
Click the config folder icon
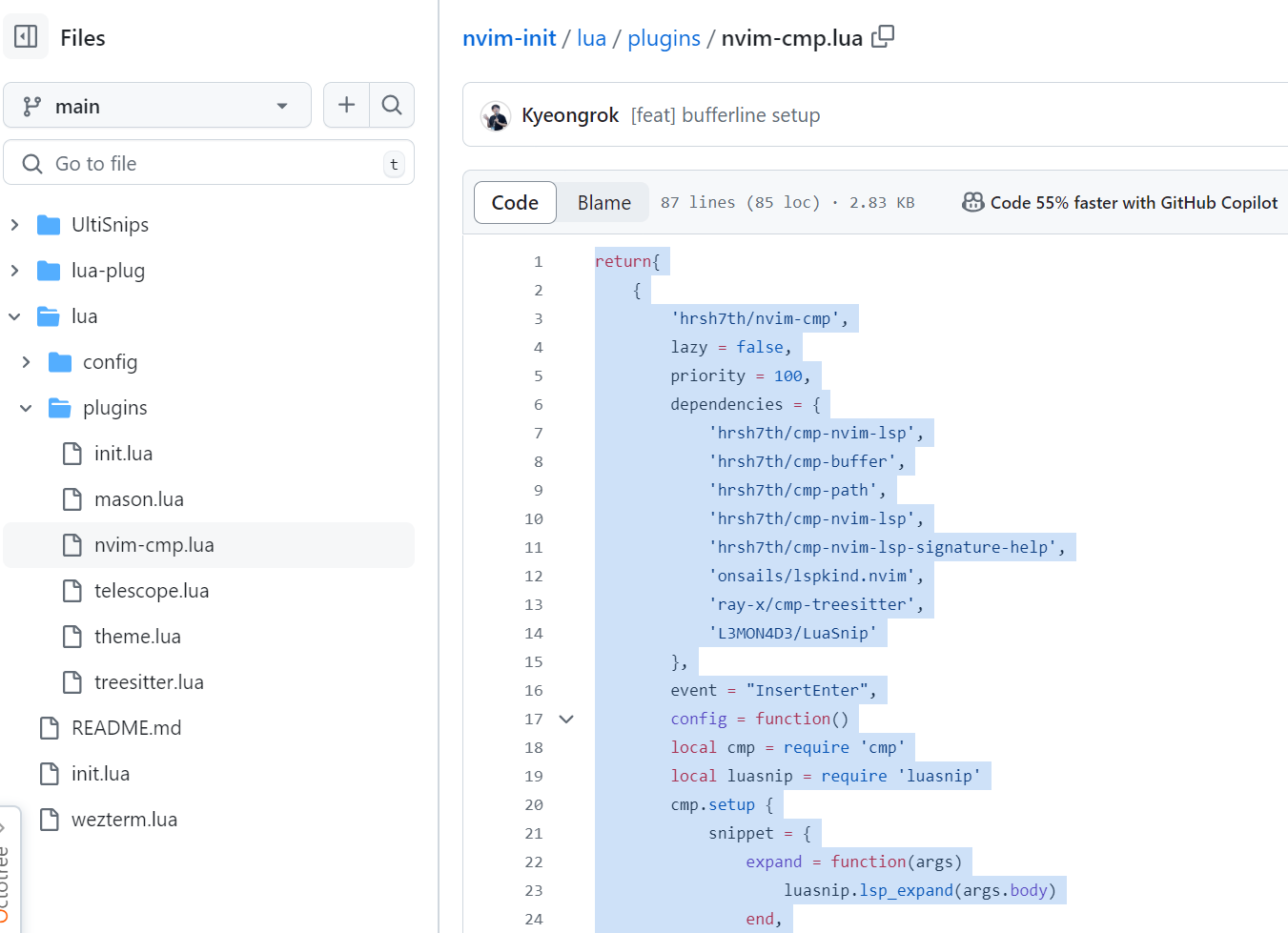[x=60, y=362]
